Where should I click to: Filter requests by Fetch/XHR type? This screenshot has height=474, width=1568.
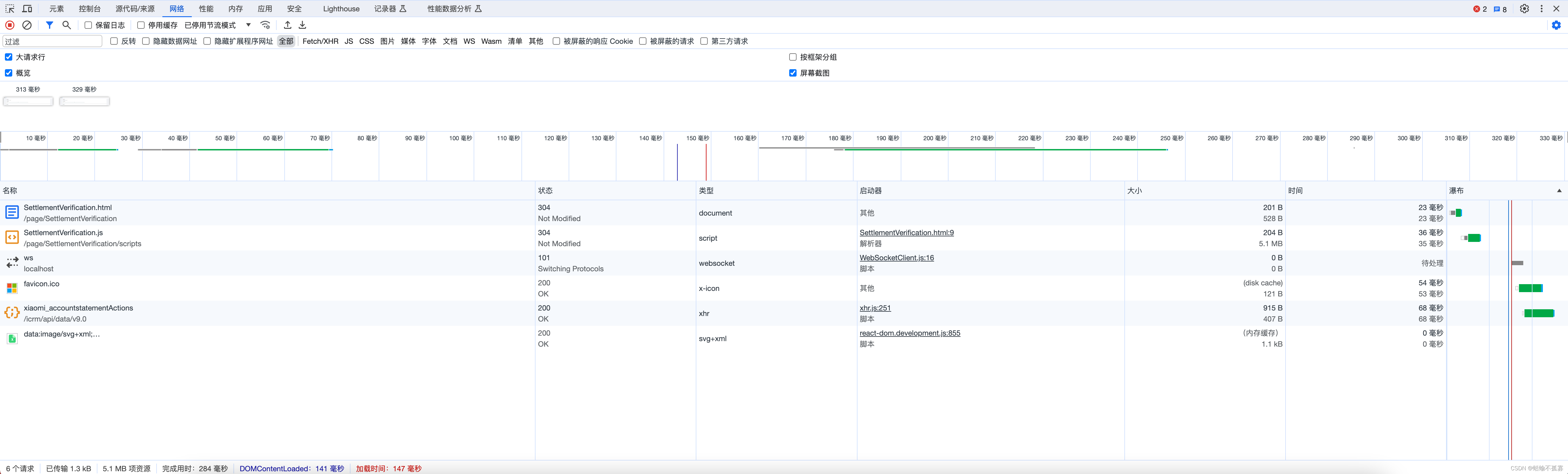(320, 41)
